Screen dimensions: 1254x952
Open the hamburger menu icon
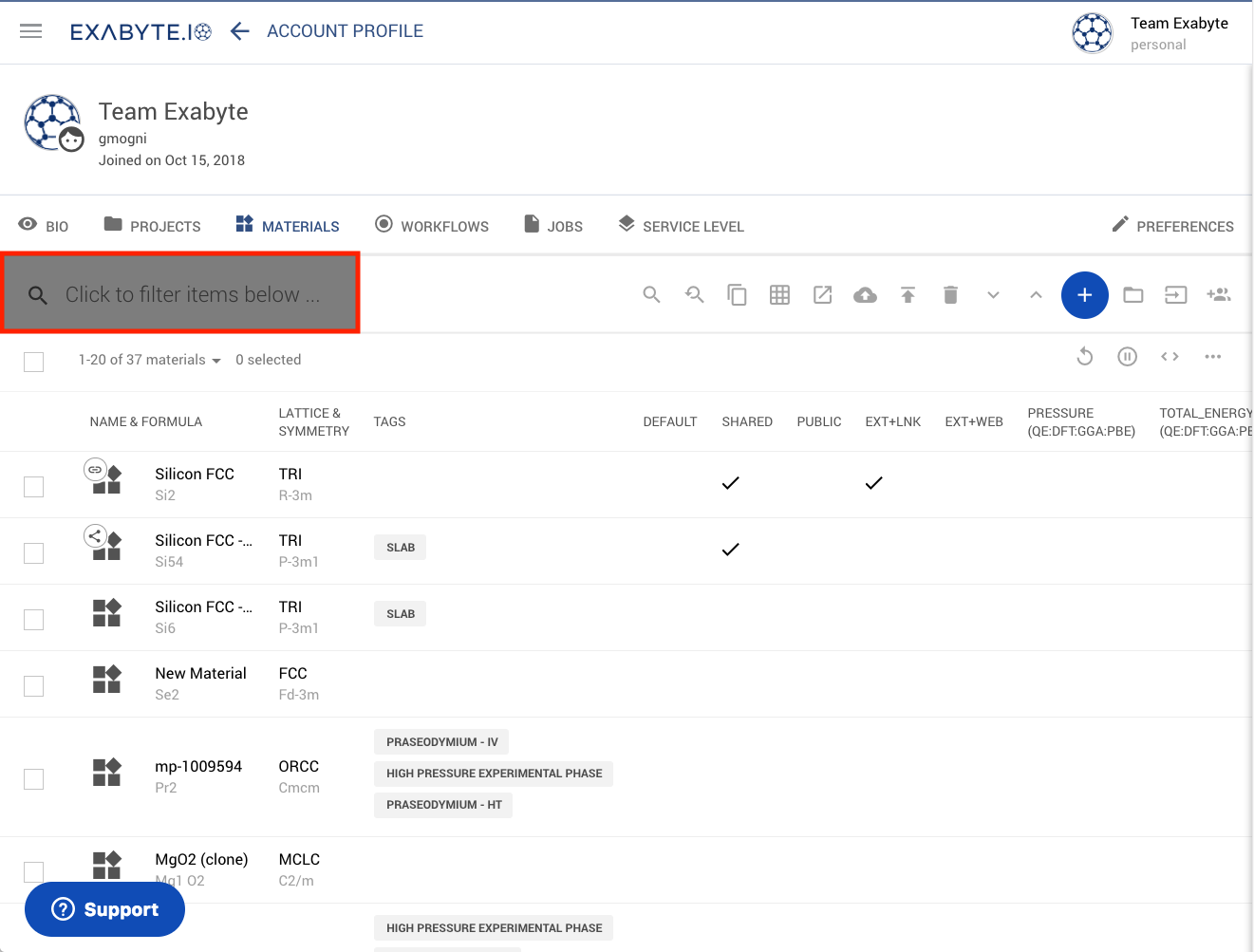coord(31,31)
